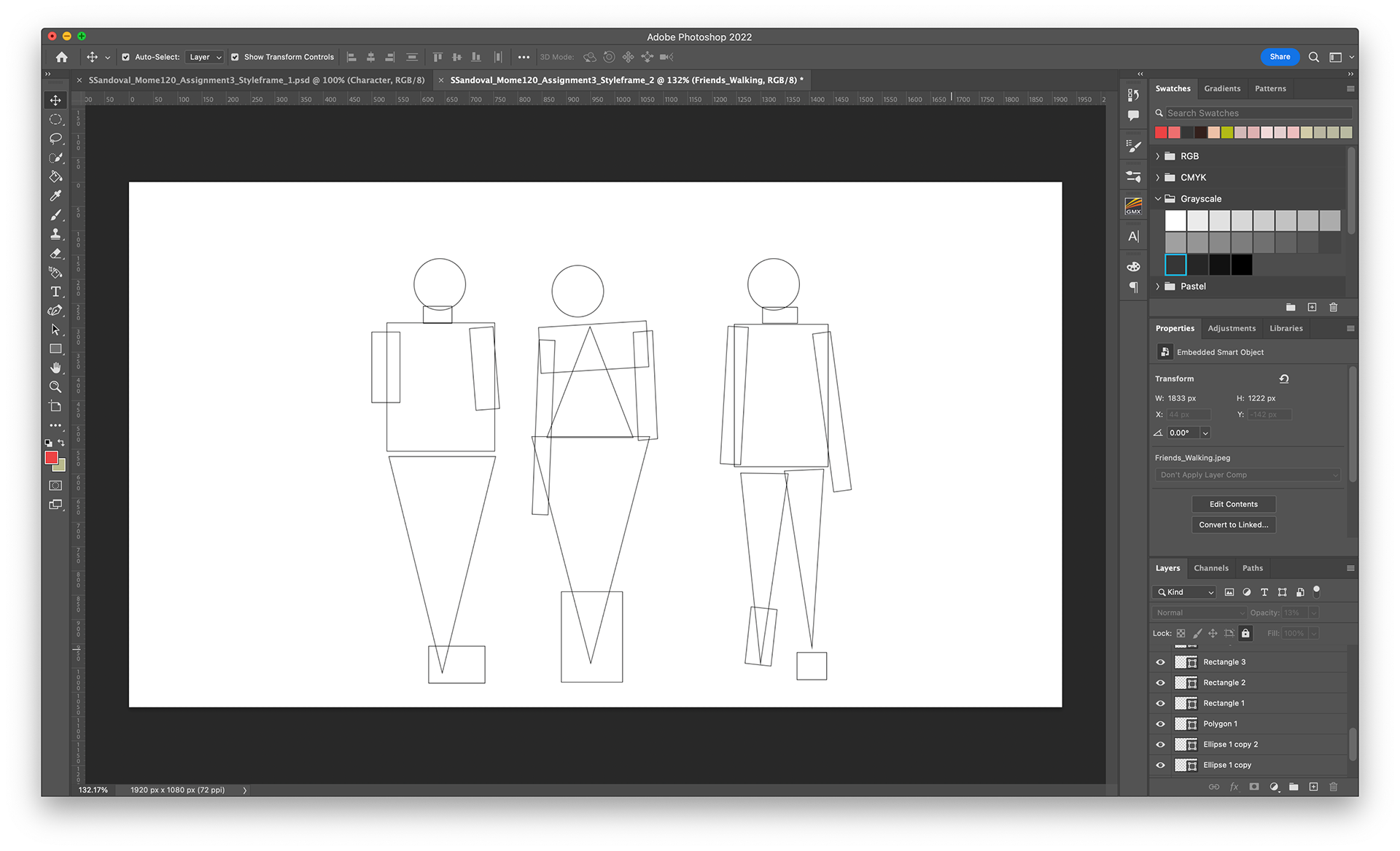This screenshot has width=1400, height=851.
Task: Select the Paint Bucket tool
Action: [55, 176]
